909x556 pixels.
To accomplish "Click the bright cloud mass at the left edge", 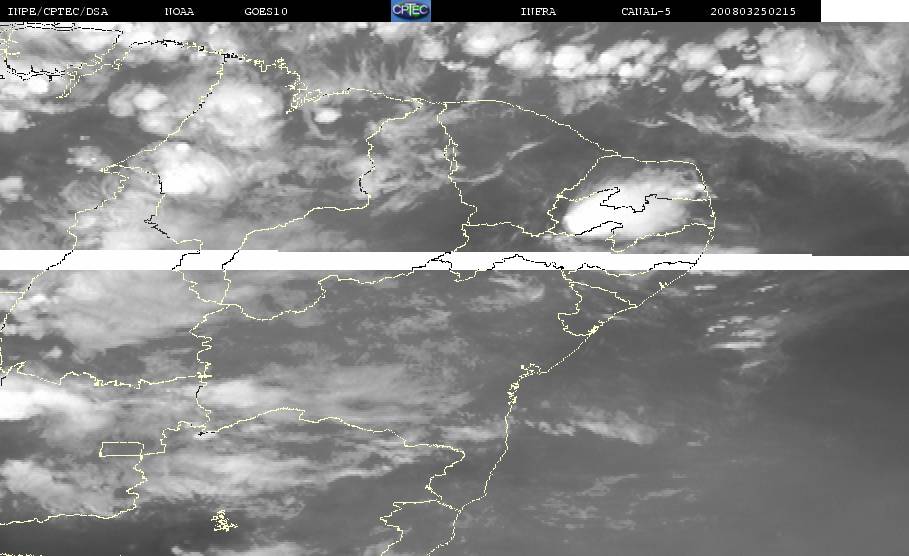I will 25,400.
